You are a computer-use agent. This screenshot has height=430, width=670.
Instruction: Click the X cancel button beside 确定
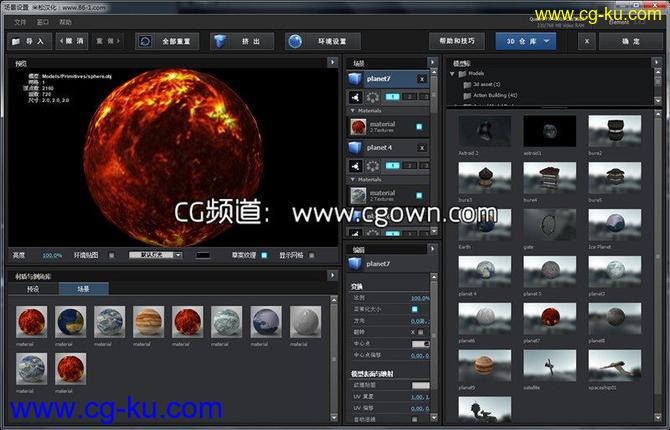tap(587, 41)
